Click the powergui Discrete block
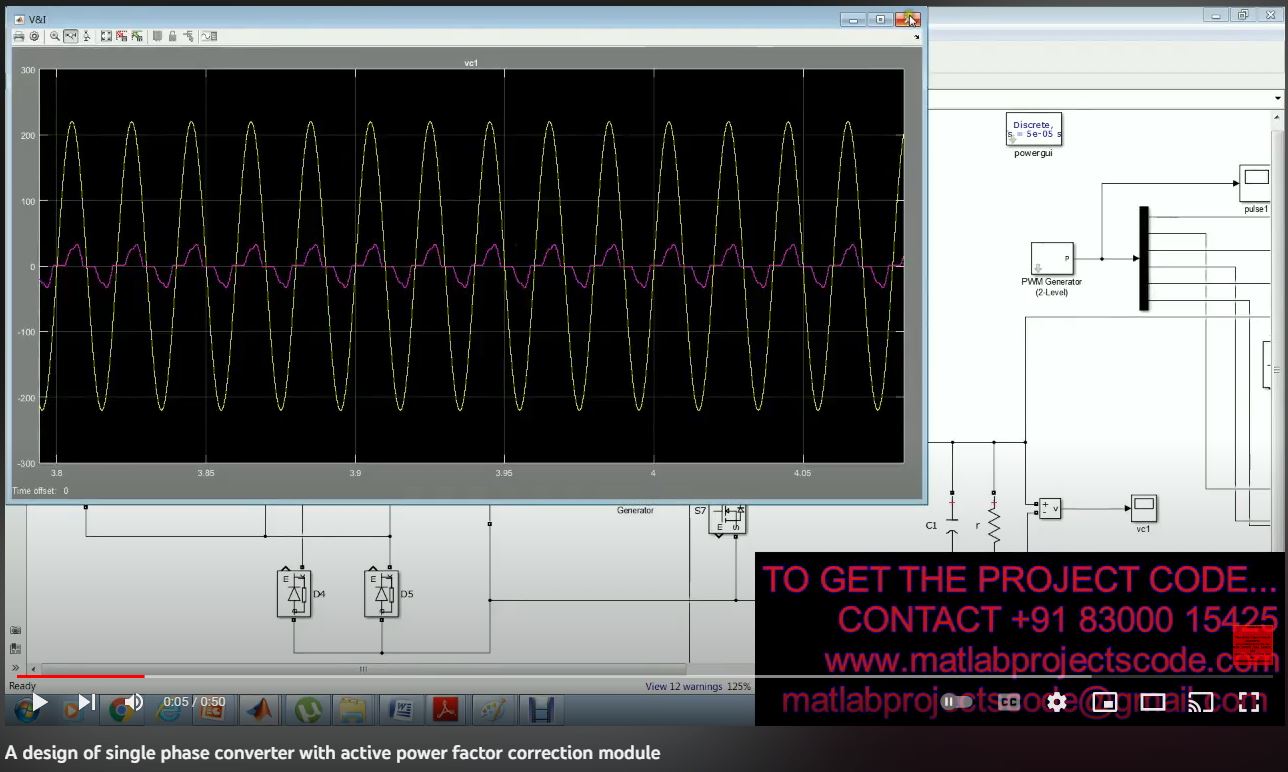The width and height of the screenshot is (1288, 772). [x=1033, y=129]
